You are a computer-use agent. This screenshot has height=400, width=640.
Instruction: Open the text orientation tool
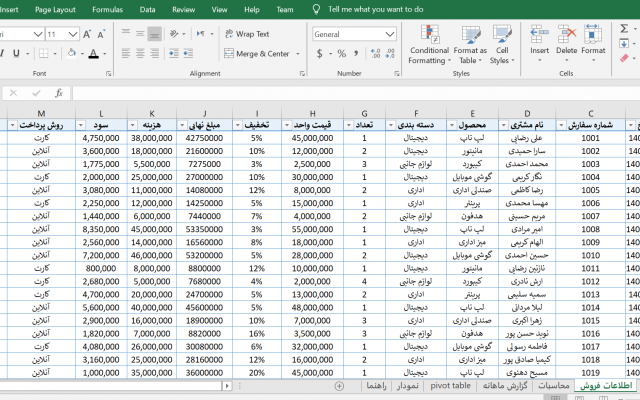pyautogui.click(x=174, y=33)
